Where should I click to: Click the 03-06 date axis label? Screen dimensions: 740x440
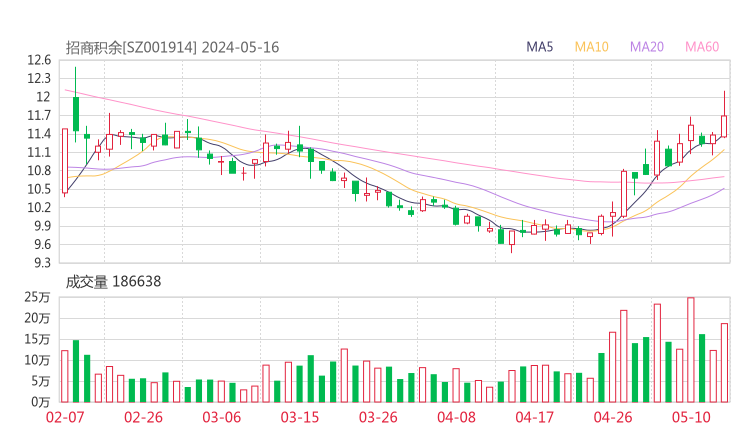click(222, 417)
